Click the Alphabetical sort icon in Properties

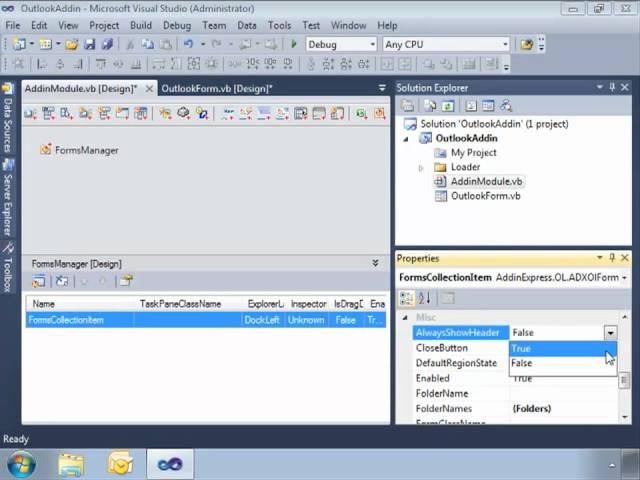click(424, 298)
